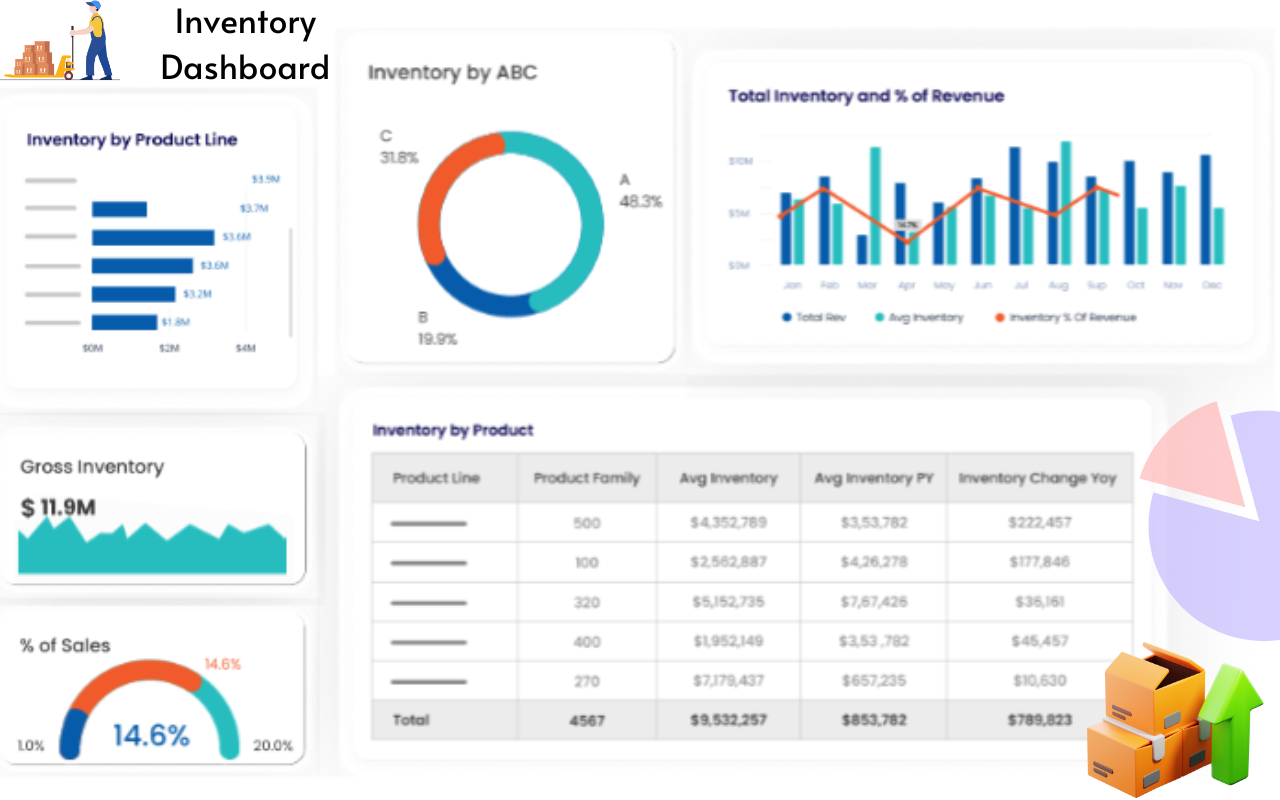
Task: Click the Product Family cell 270
Action: click(587, 681)
